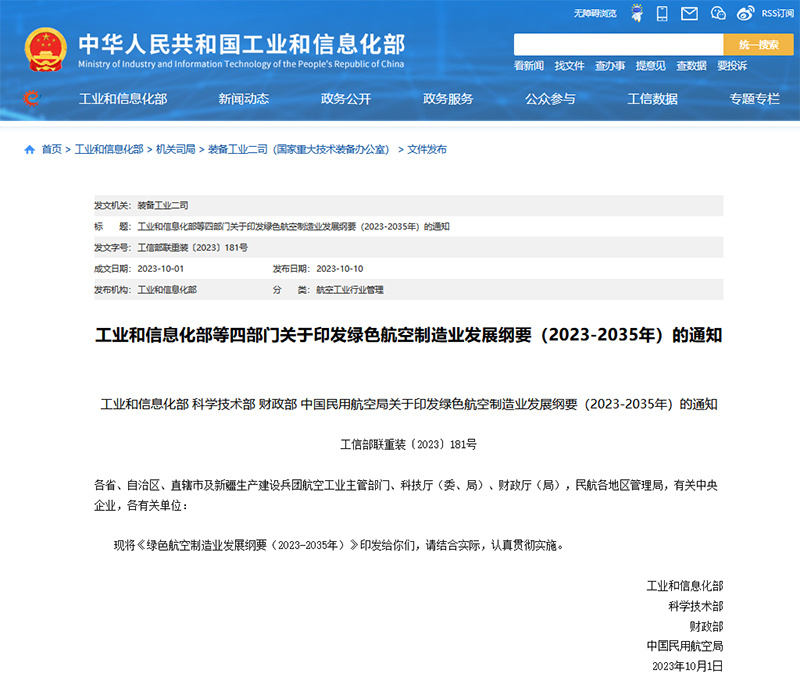
Task: Click 找文件 quick link
Action: coord(569,66)
